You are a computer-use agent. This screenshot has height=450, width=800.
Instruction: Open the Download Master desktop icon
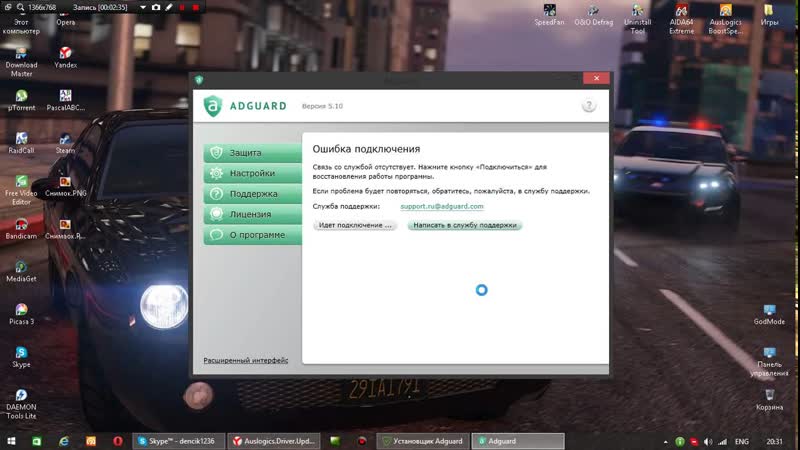(21, 62)
